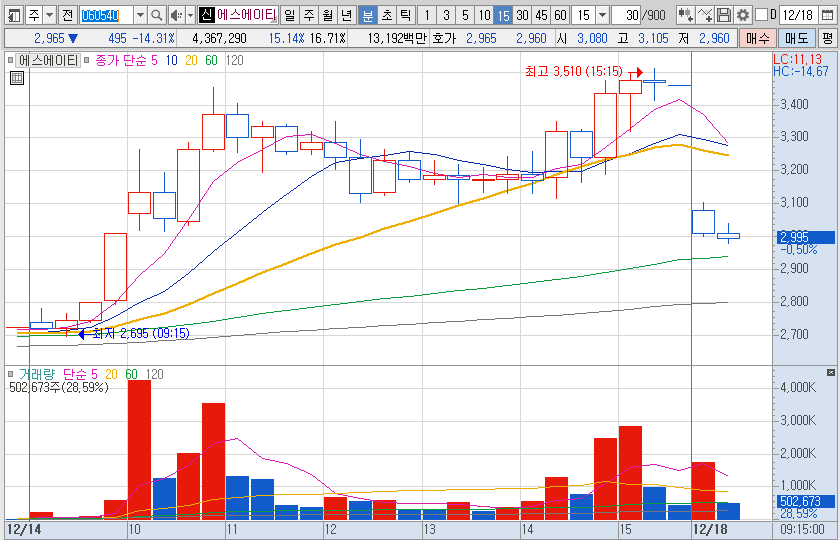Open the calendar date picker icon
The height and width of the screenshot is (540, 840).
click(x=827, y=15)
